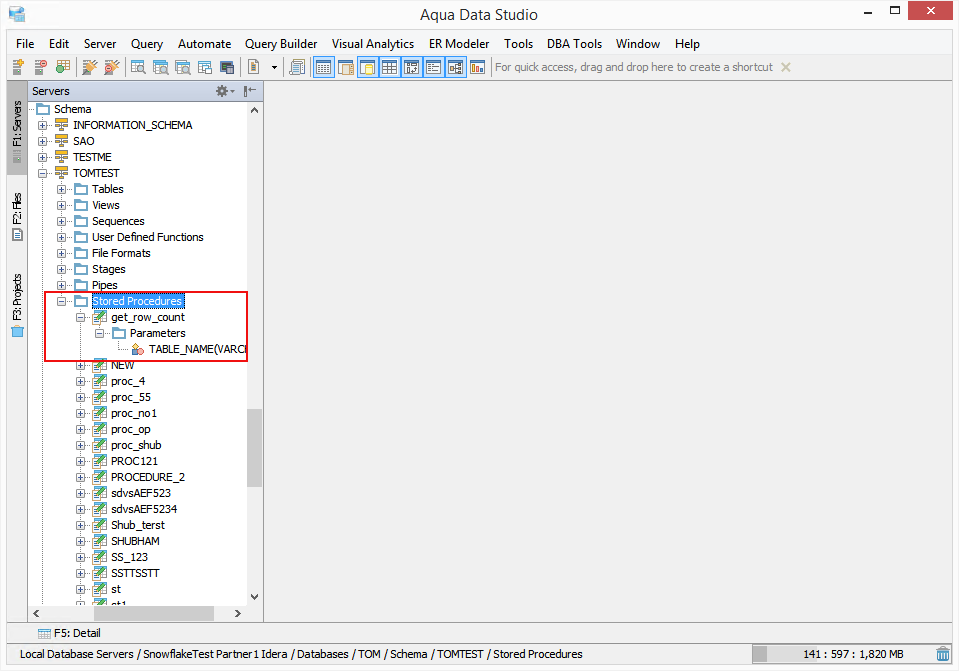Open the DBA Tools menu

point(574,44)
